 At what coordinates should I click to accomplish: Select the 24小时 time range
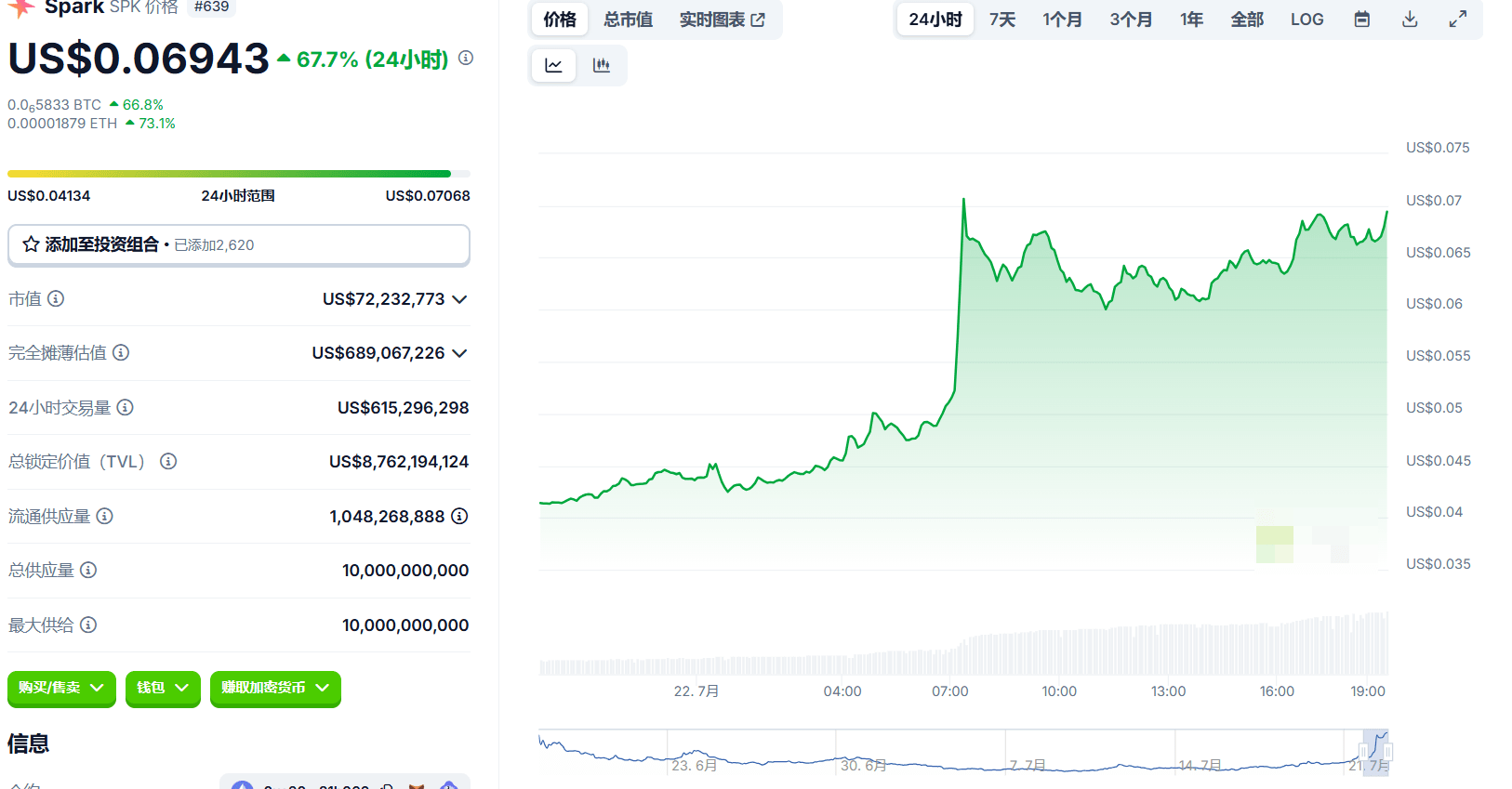(935, 20)
